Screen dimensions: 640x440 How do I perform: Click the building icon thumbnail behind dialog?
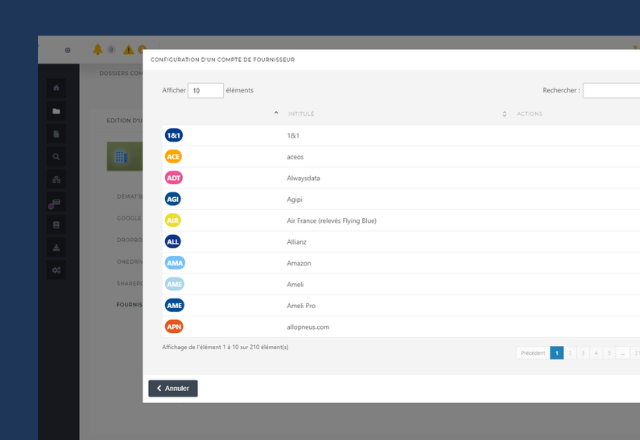point(124,156)
